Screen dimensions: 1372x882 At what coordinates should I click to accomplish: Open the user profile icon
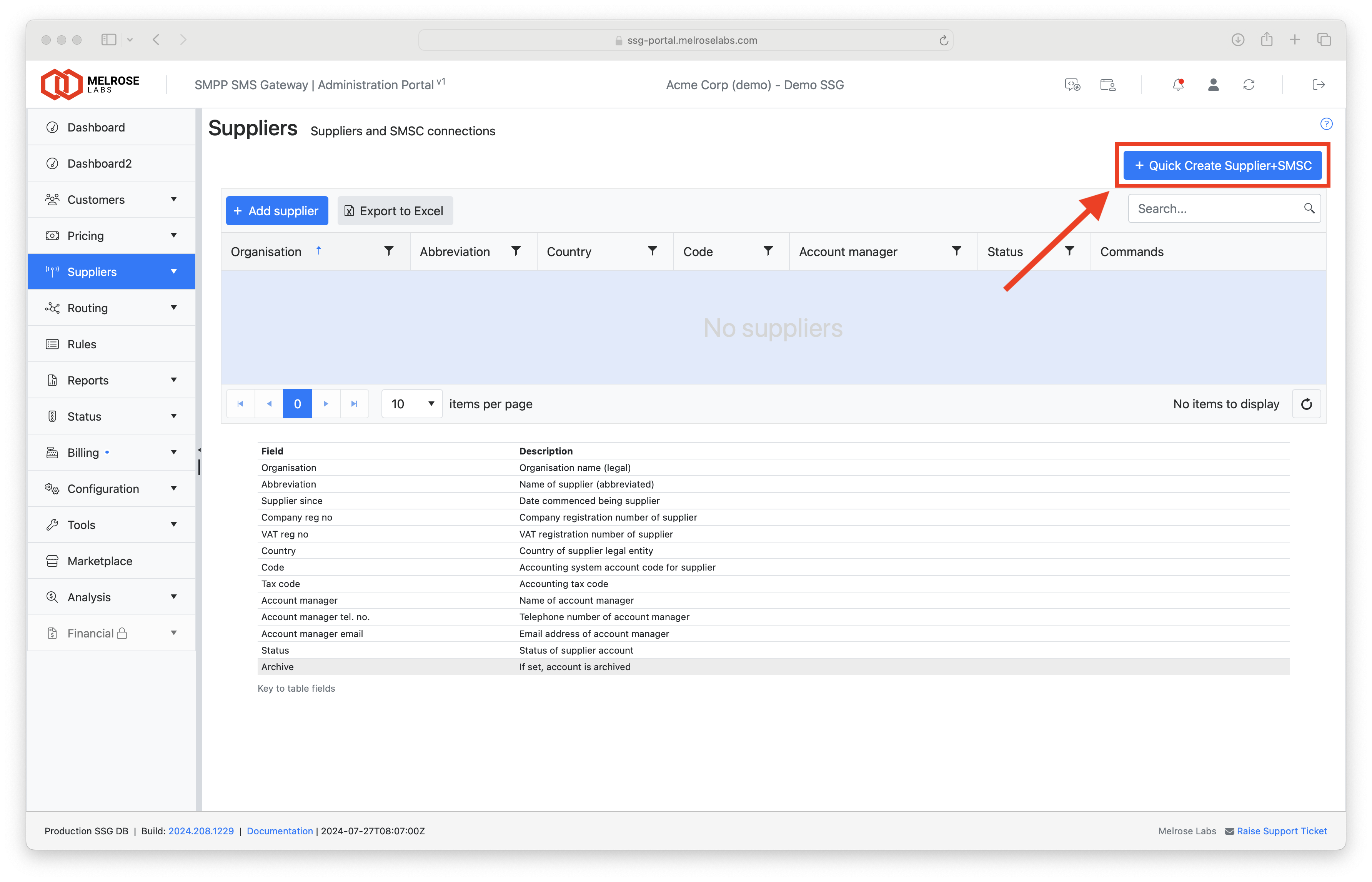click(x=1214, y=85)
